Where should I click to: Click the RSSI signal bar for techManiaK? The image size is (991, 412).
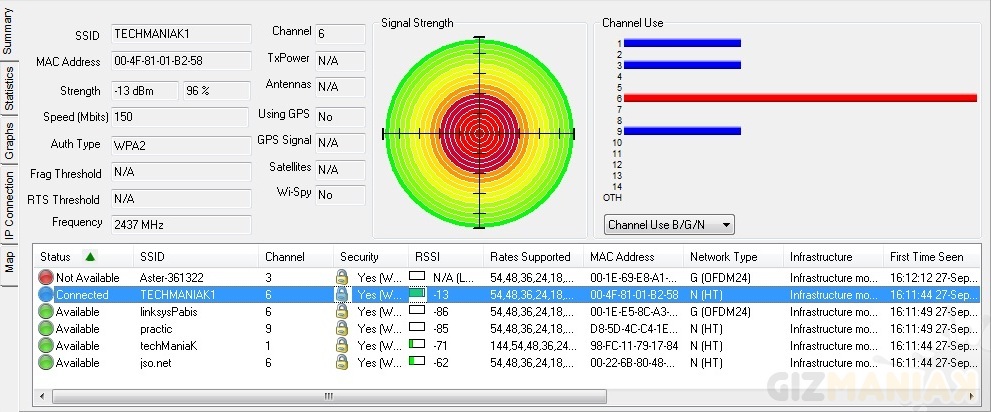click(417, 345)
